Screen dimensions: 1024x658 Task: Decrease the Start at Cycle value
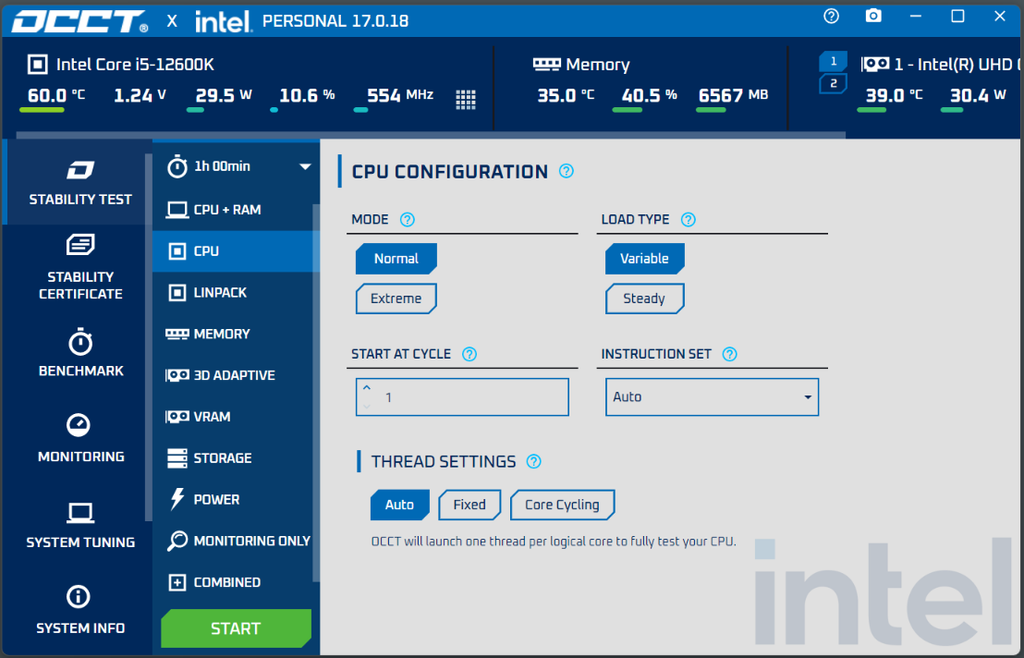(367, 406)
